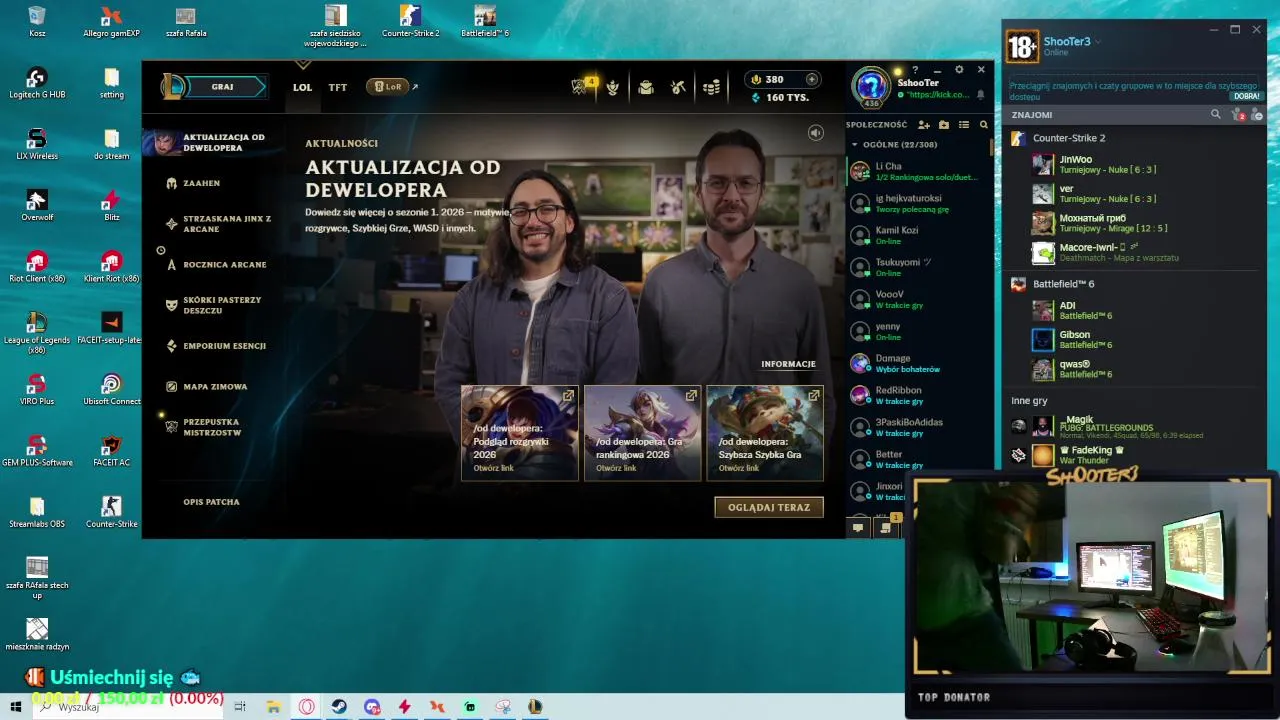Select Emporium Esencji sidebar item
Image resolution: width=1280 pixels, height=720 pixels.
(x=216, y=346)
